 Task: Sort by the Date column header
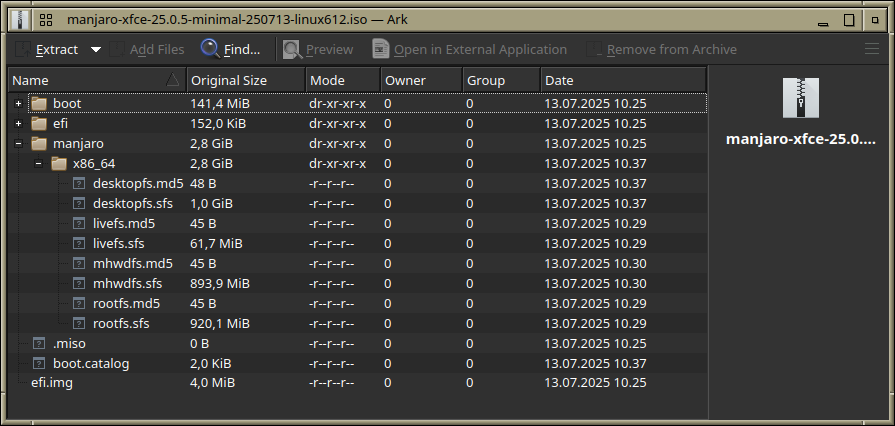pyautogui.click(x=623, y=81)
